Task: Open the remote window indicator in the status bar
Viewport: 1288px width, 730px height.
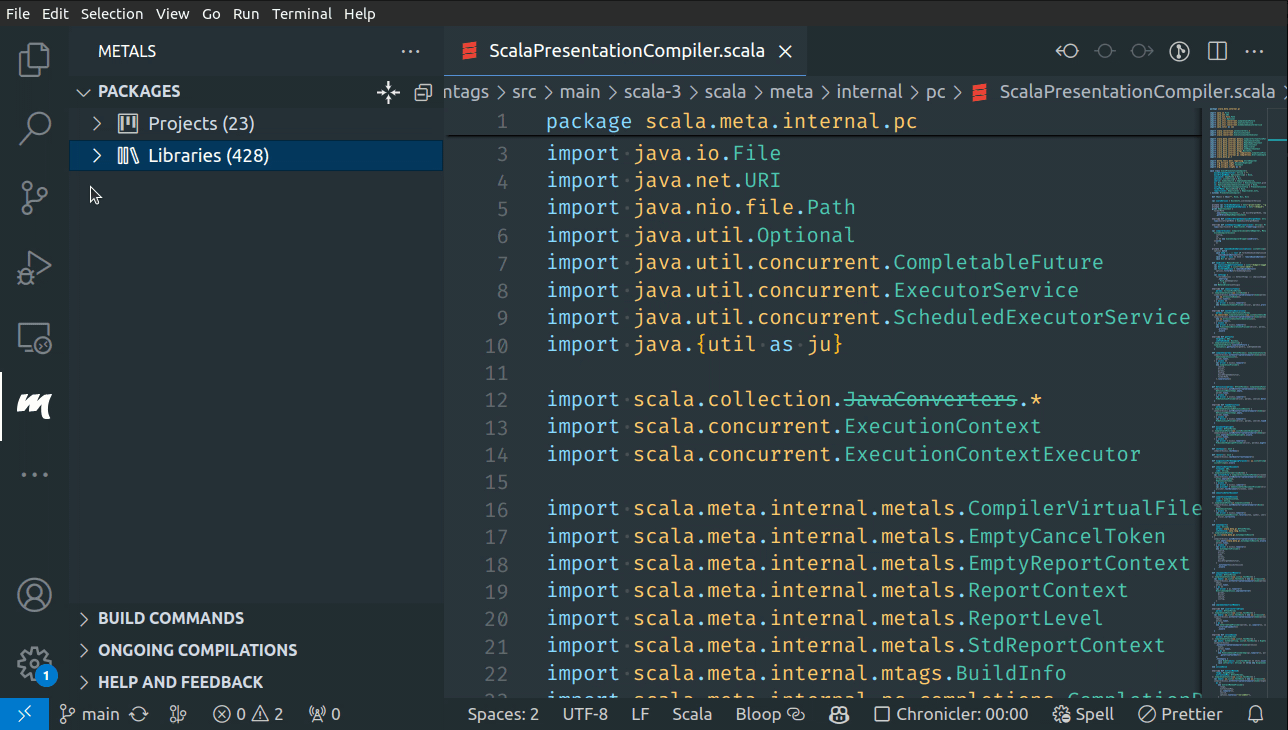Action: (24, 714)
